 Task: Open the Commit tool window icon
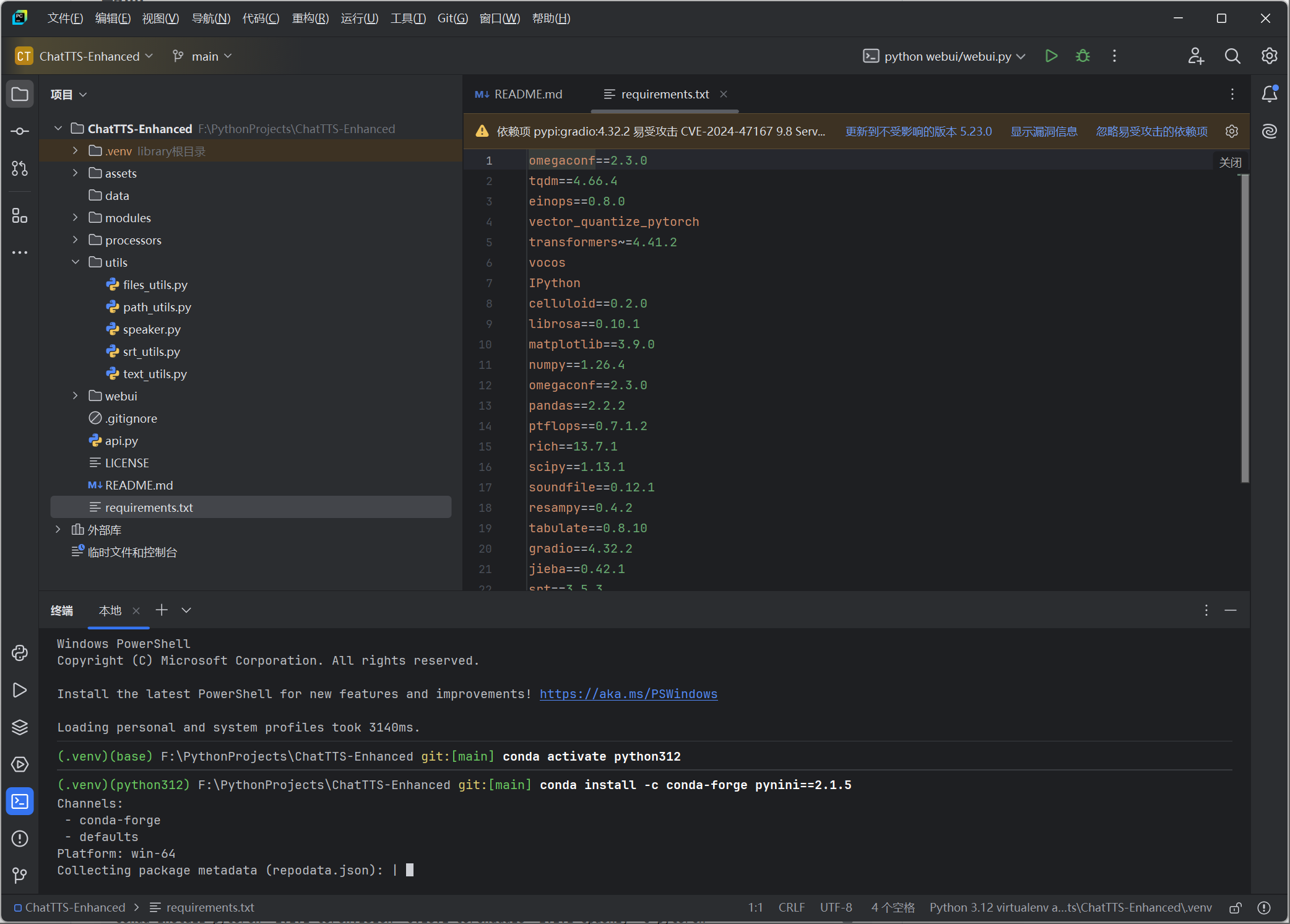click(x=20, y=131)
